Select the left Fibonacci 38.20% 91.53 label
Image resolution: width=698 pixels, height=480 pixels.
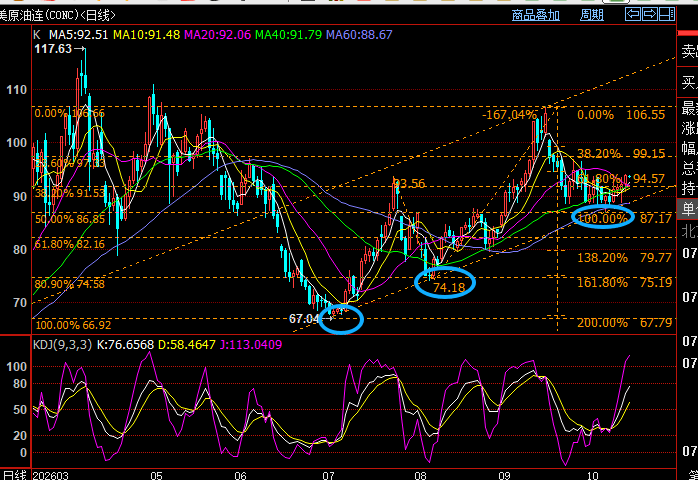tap(69, 193)
